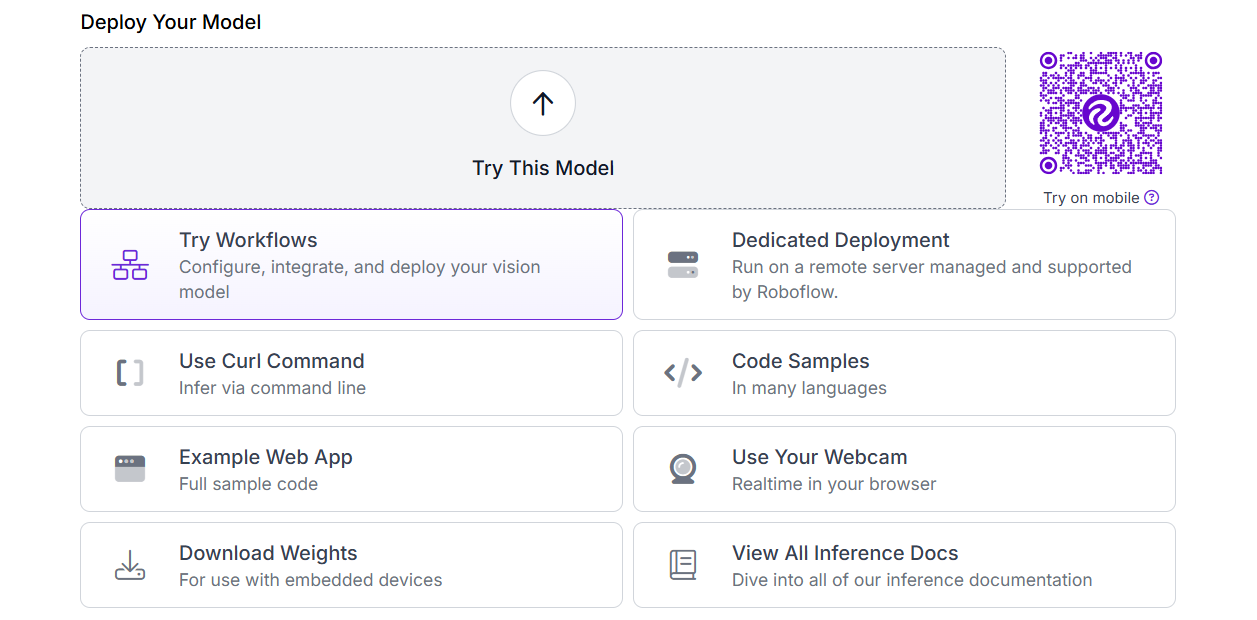Screen dimensions: 1257x620
Task: Click the question mark help icon
Action: tap(1152, 198)
